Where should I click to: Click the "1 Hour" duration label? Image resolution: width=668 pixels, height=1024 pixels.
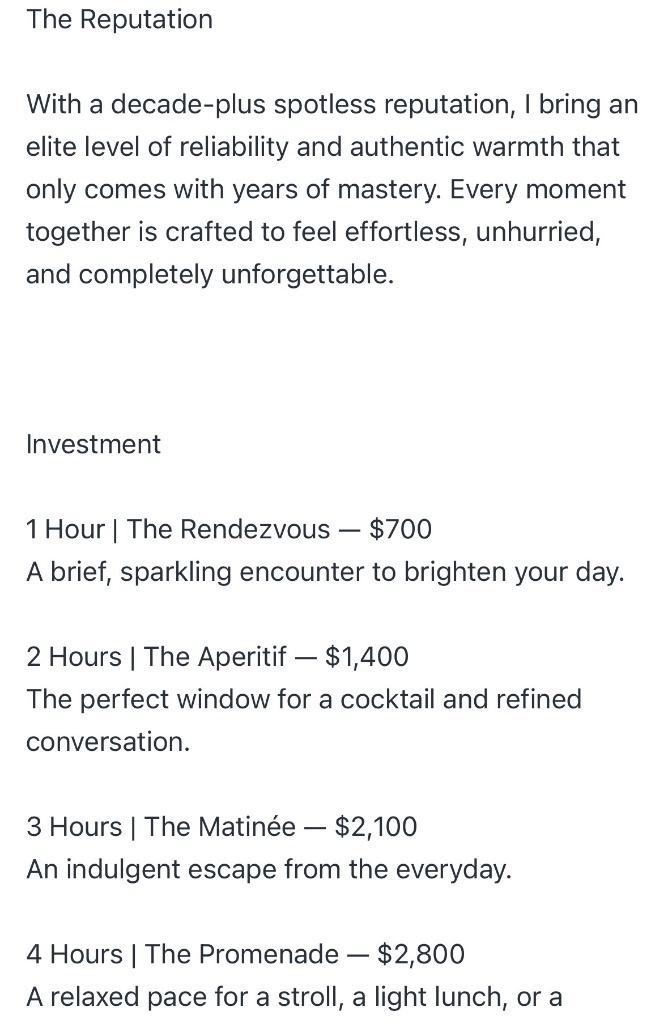[65, 529]
